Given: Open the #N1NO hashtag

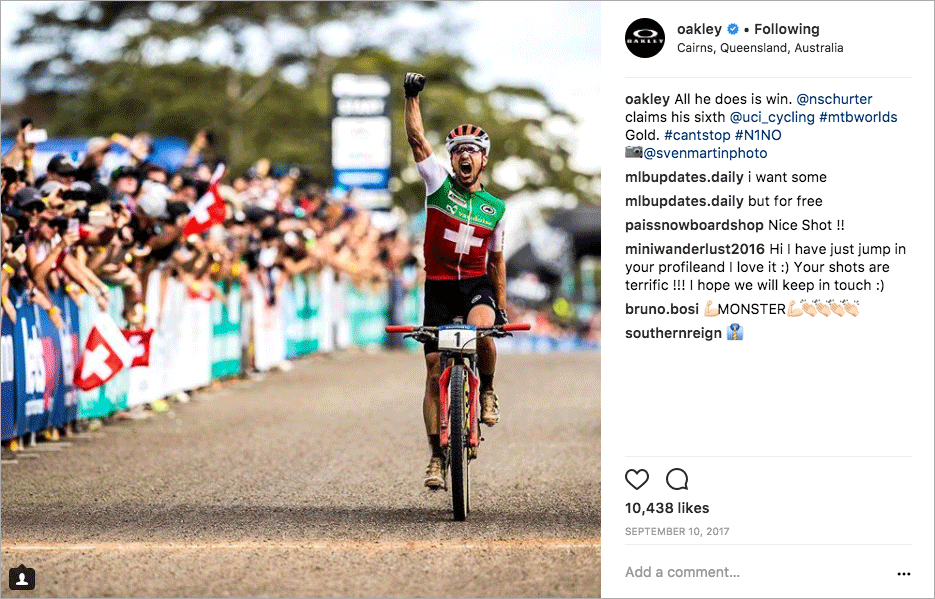Looking at the screenshot, I should coord(758,135).
